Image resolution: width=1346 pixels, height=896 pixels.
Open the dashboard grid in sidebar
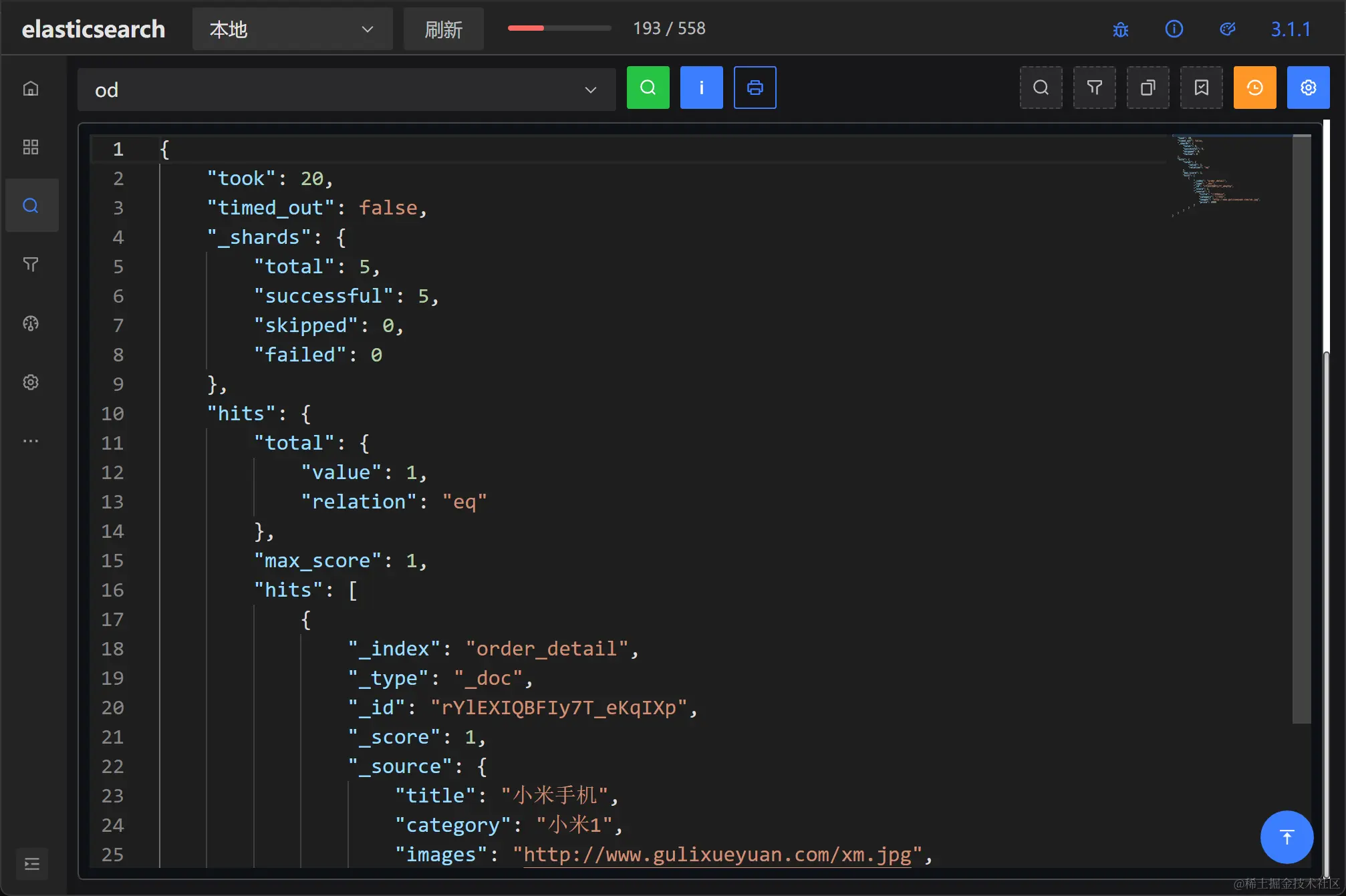(31, 147)
